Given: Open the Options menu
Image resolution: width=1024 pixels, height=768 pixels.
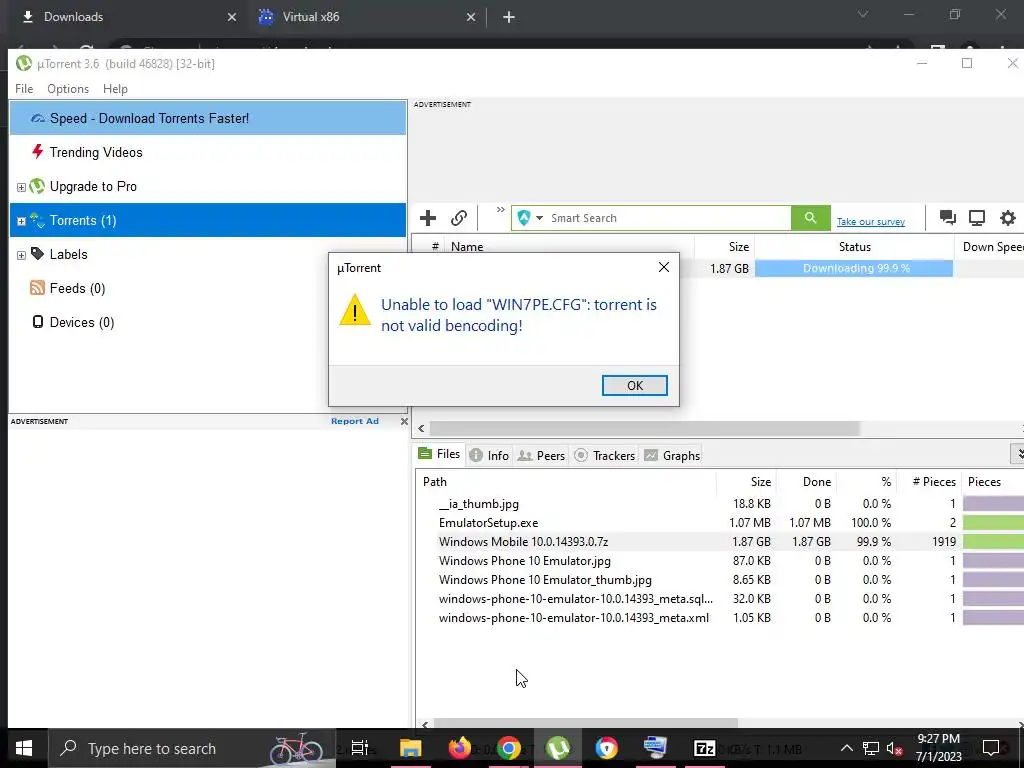Looking at the screenshot, I should tap(68, 89).
